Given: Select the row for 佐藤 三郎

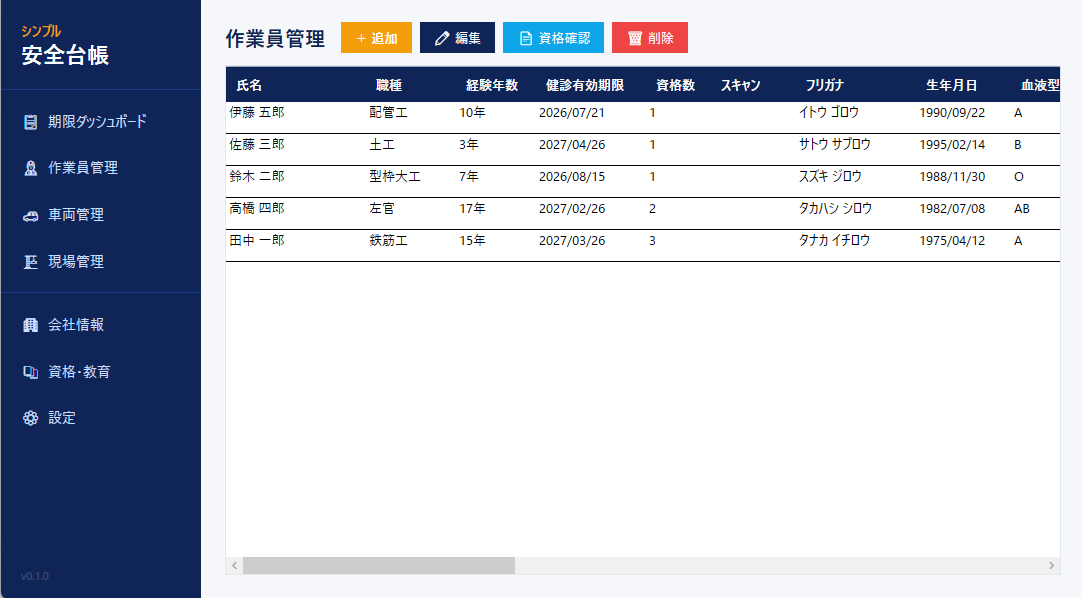Looking at the screenshot, I should click(x=642, y=149).
